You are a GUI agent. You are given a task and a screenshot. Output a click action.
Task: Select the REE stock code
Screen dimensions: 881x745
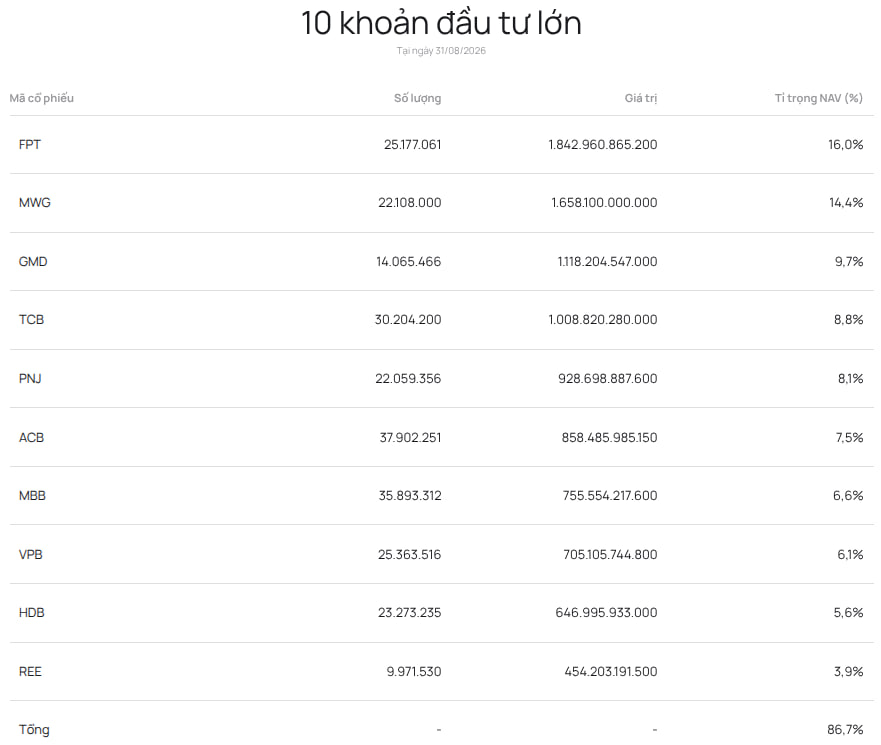coord(30,671)
